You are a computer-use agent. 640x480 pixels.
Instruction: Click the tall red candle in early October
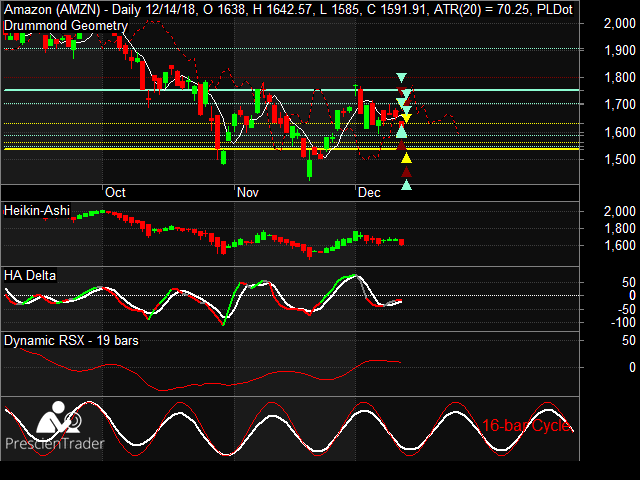[142, 76]
